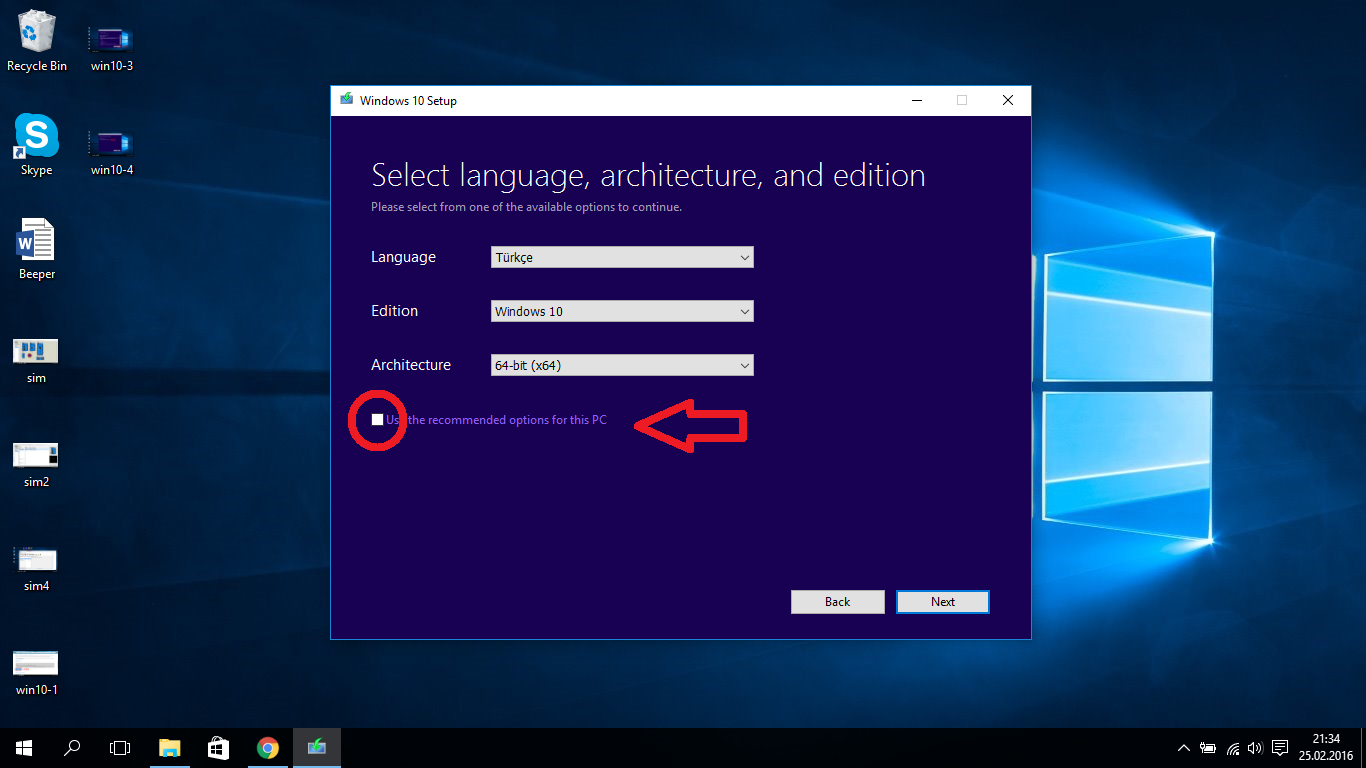This screenshot has width=1366, height=768.
Task: Open the sim image on the desktop
Action: click(x=36, y=350)
